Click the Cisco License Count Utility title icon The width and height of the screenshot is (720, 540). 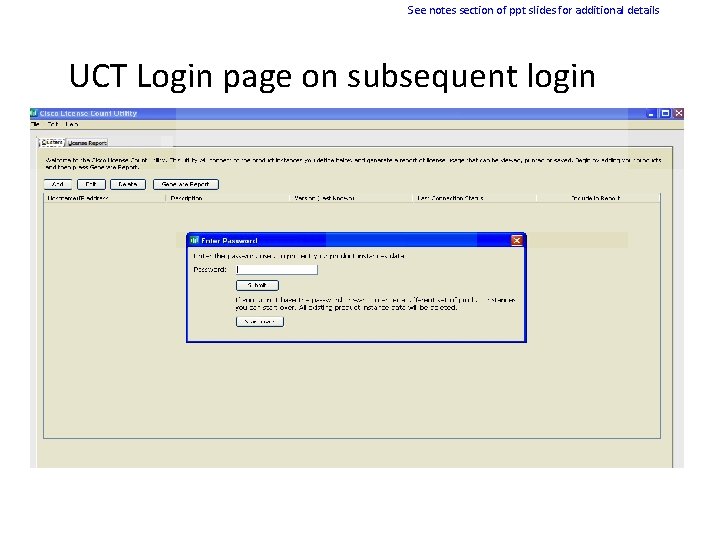click(x=34, y=113)
